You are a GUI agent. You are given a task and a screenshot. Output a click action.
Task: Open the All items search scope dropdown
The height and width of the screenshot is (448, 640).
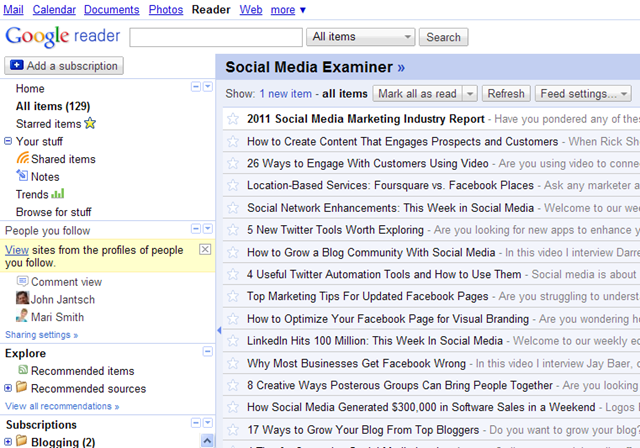point(361,37)
